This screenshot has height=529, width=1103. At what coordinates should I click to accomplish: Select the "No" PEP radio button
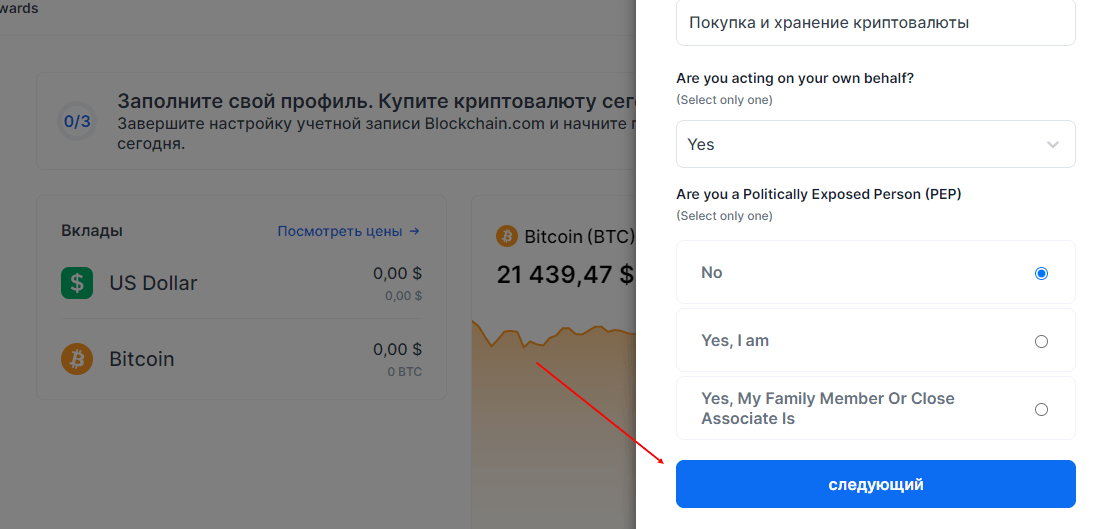pos(1041,273)
